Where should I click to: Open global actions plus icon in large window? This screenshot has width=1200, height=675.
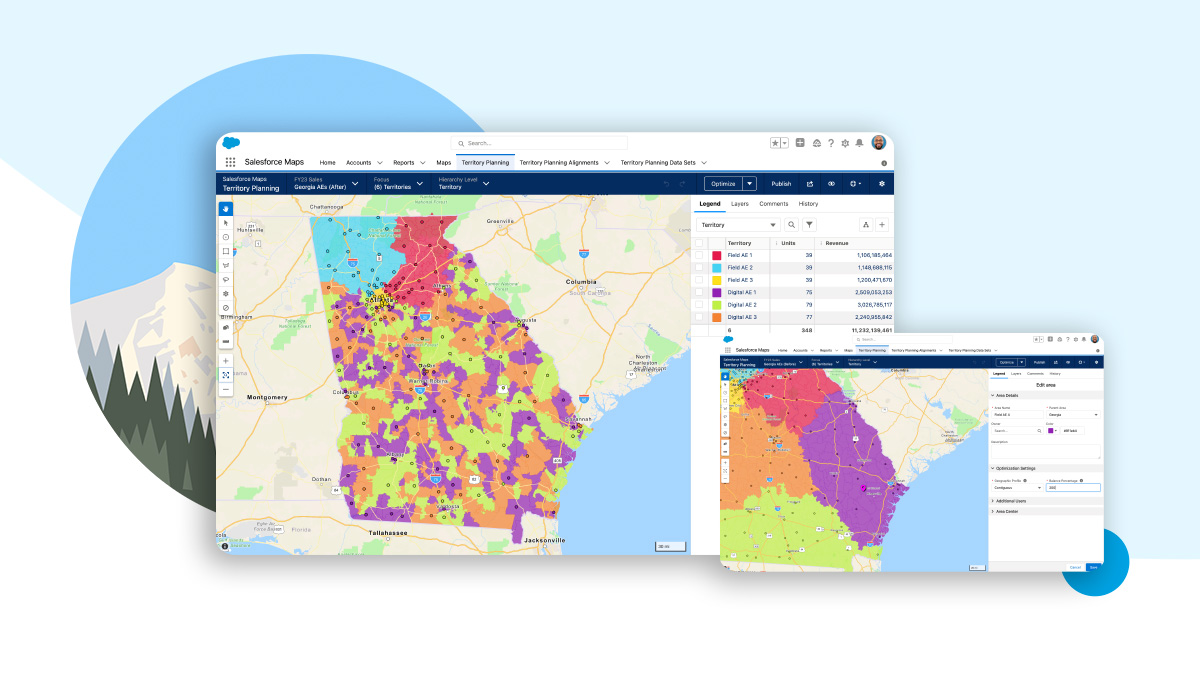coord(800,143)
